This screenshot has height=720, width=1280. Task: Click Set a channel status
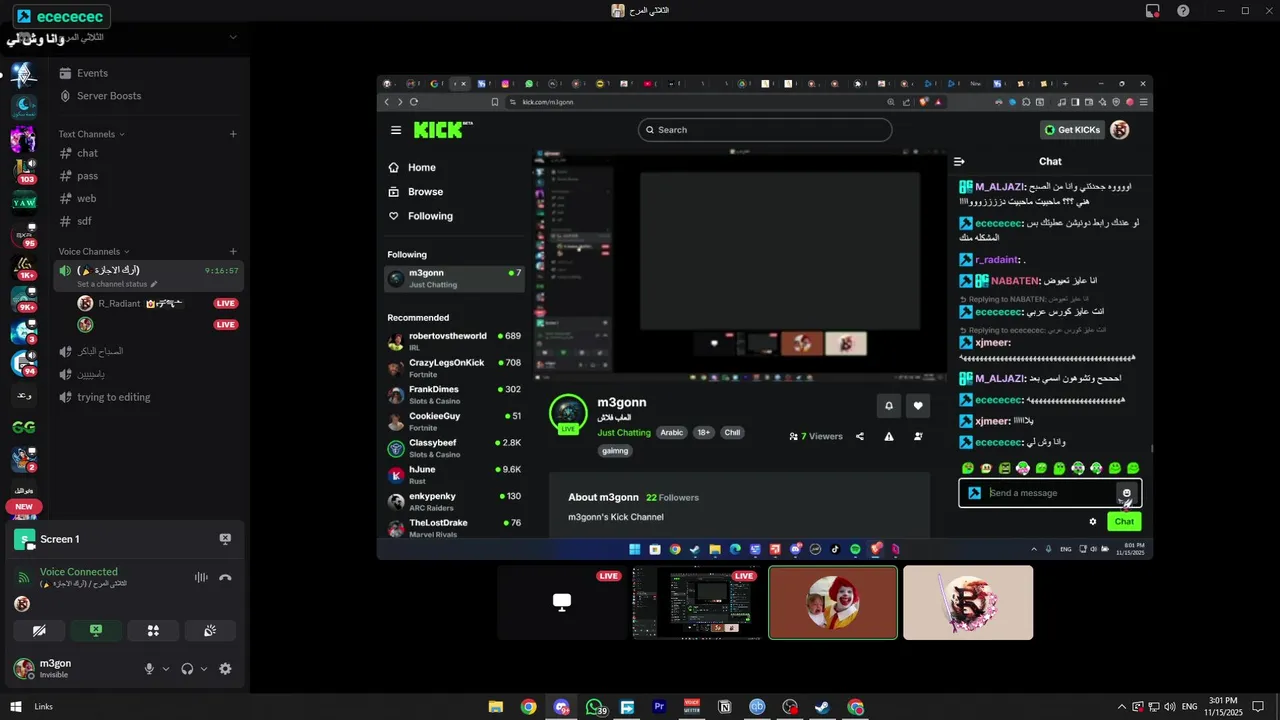point(117,284)
